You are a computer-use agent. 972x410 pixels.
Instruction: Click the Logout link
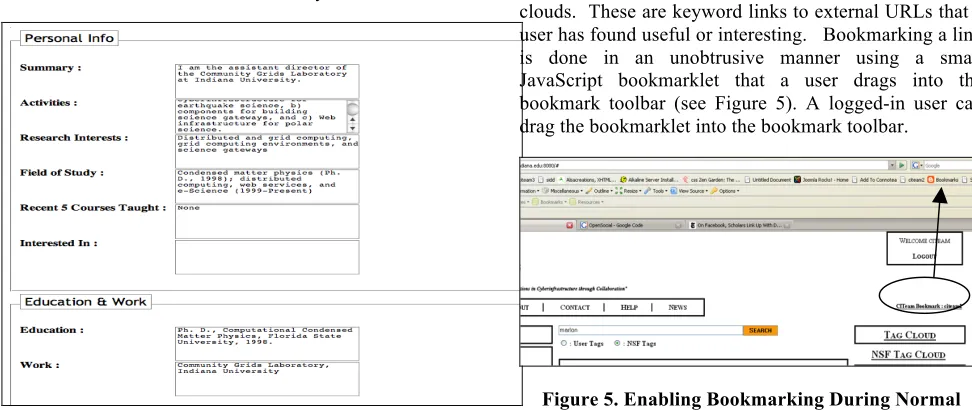click(925, 256)
